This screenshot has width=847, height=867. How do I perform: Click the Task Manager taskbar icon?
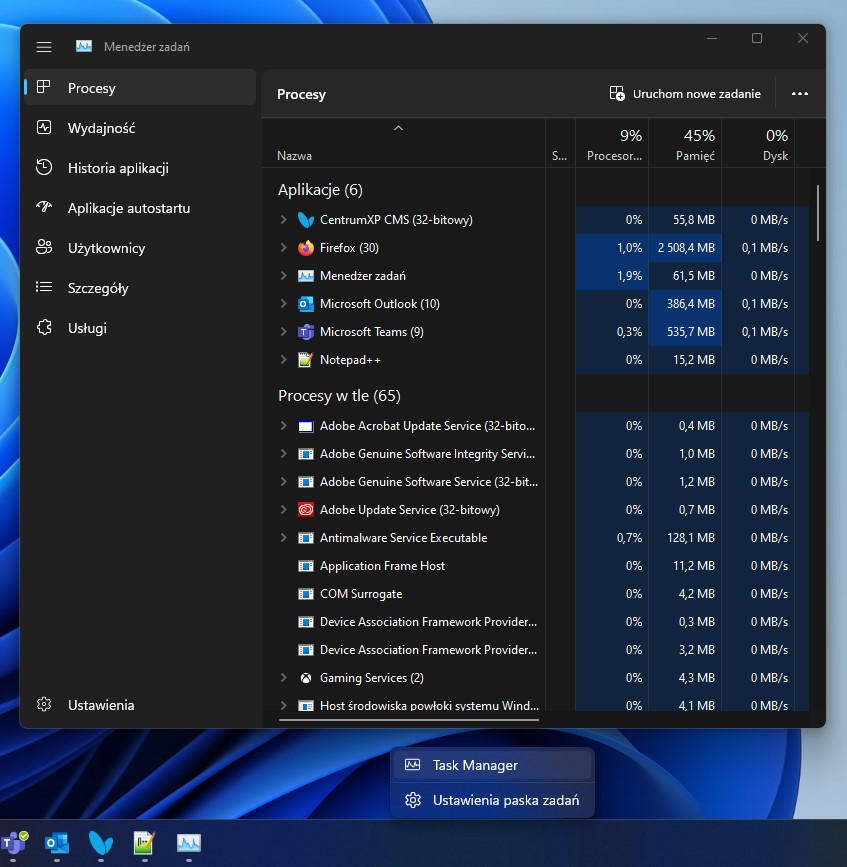189,843
